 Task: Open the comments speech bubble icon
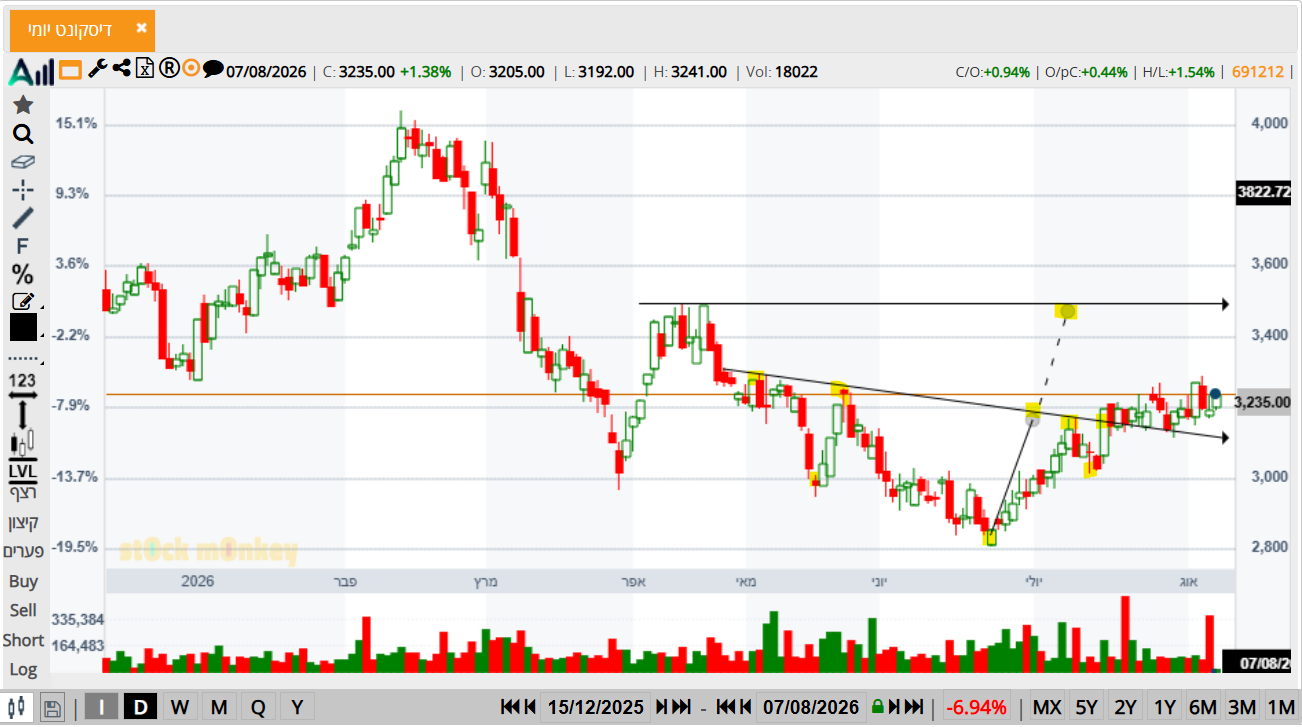213,69
